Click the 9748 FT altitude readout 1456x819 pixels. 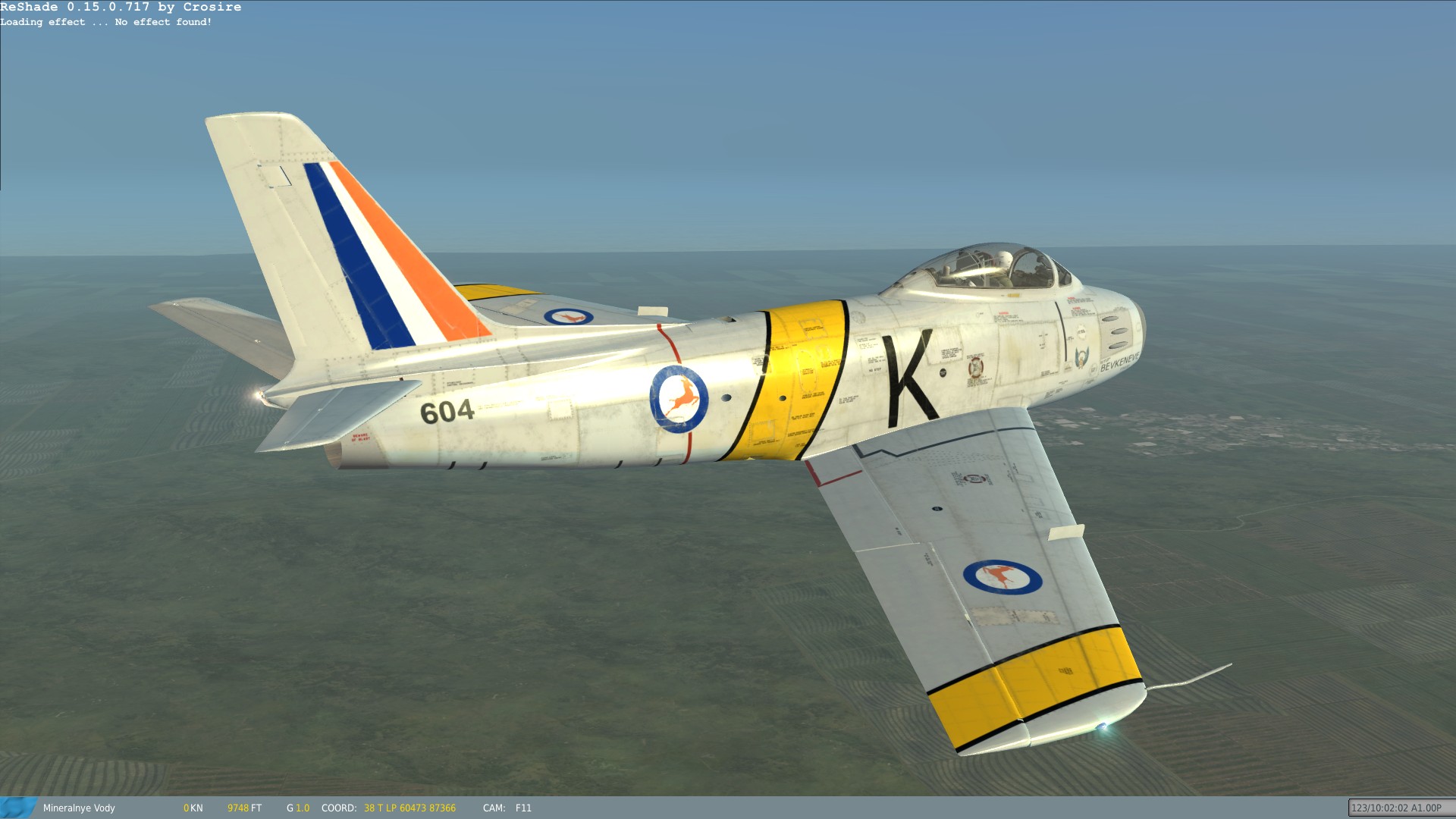(244, 808)
